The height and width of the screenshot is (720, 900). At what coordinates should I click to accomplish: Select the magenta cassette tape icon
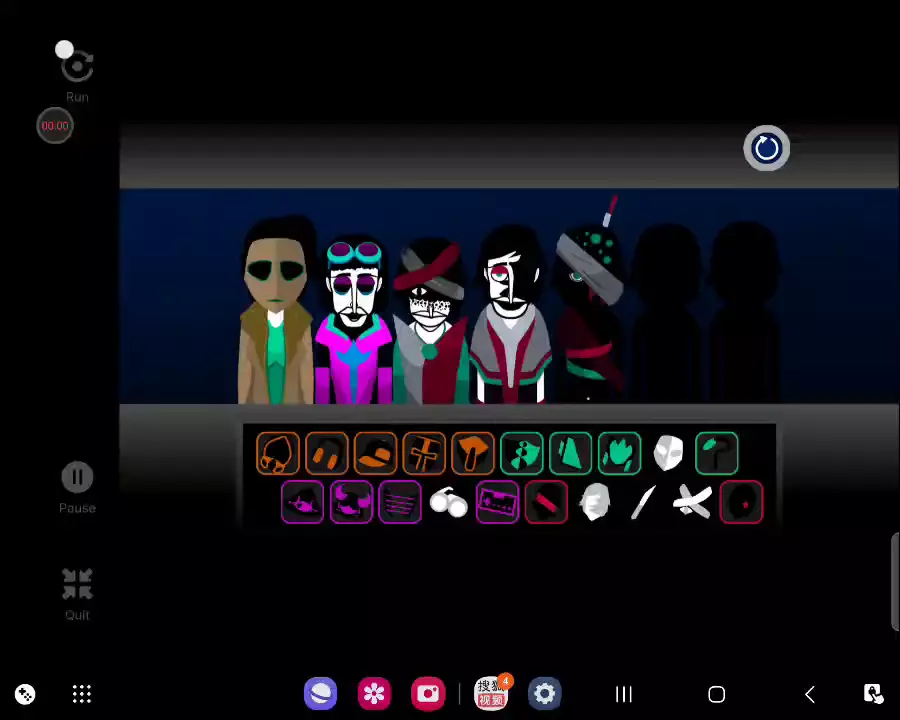pos(497,502)
